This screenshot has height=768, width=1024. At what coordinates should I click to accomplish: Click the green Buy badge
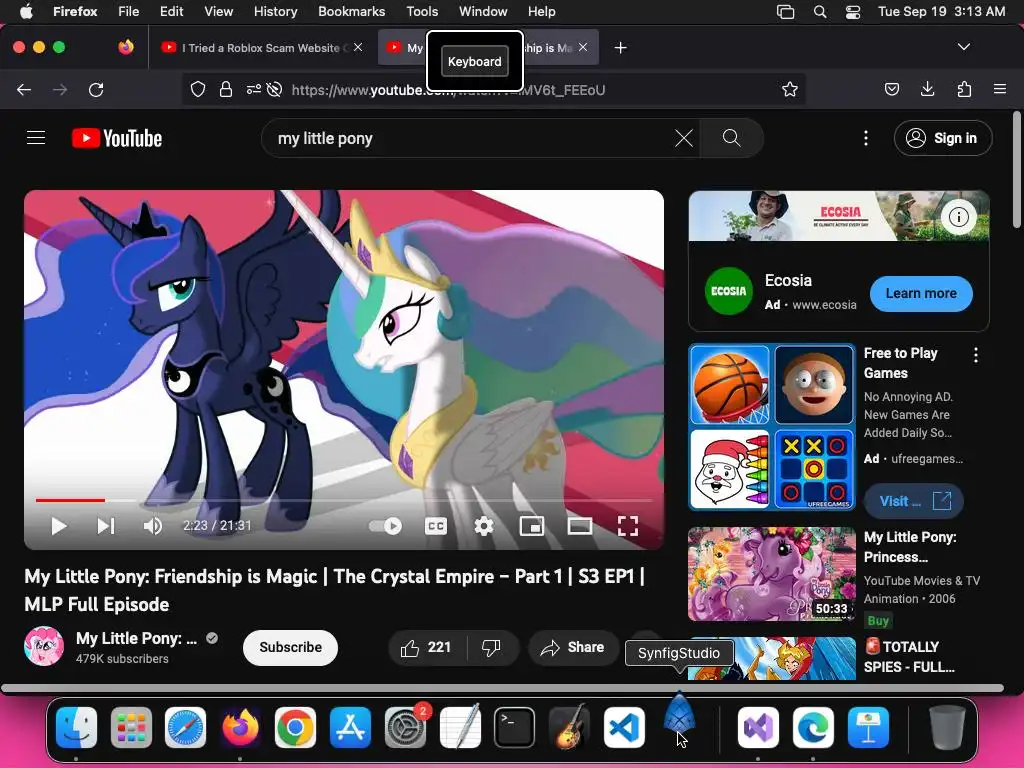click(878, 620)
